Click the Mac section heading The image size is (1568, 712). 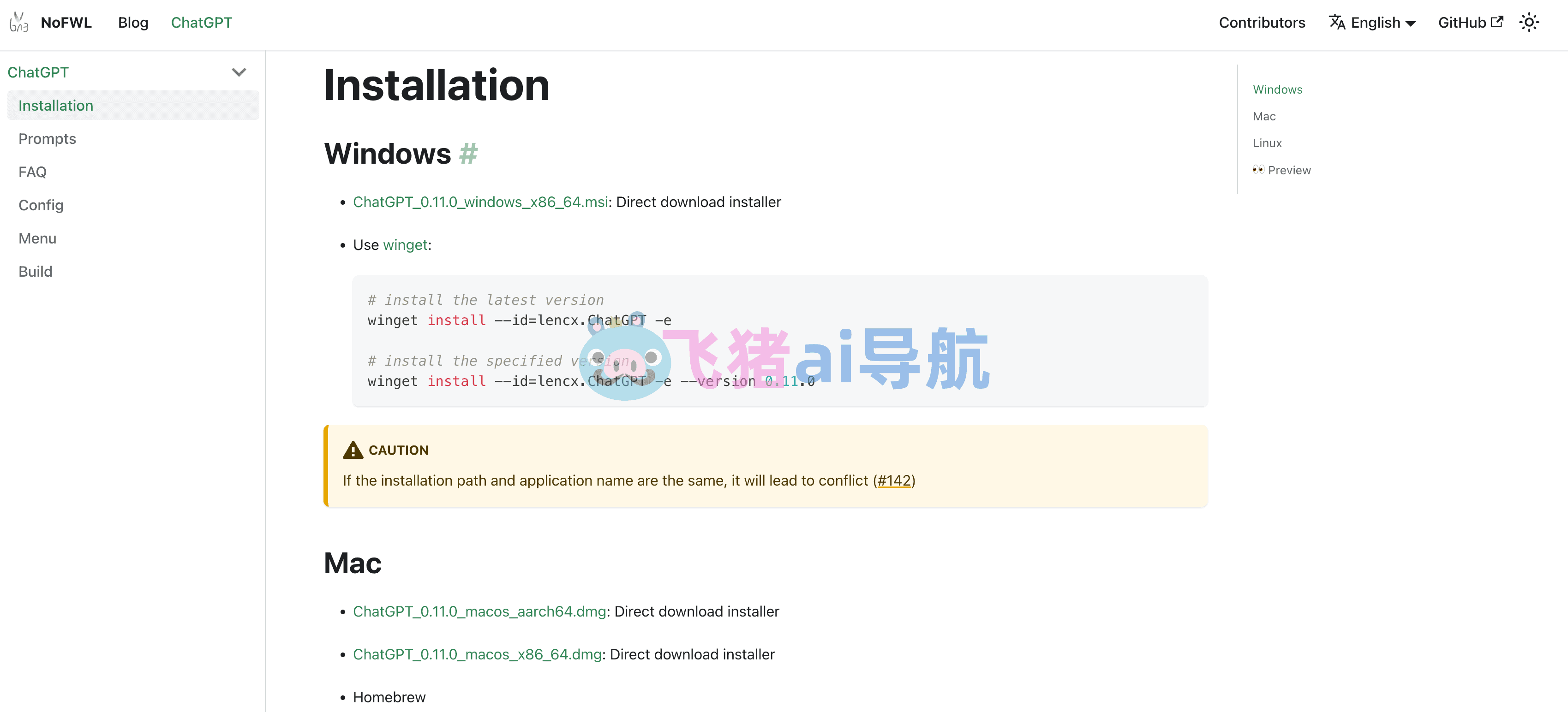(353, 563)
